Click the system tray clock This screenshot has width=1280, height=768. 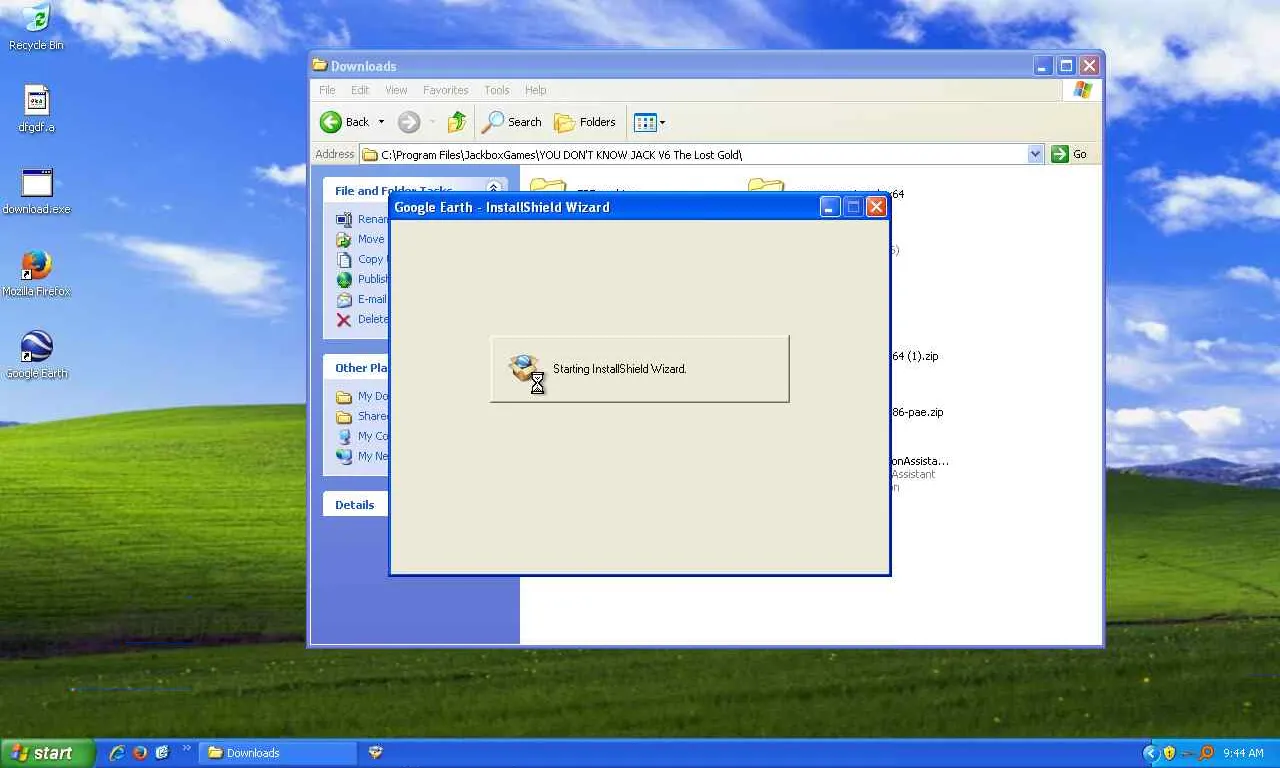pos(1243,753)
